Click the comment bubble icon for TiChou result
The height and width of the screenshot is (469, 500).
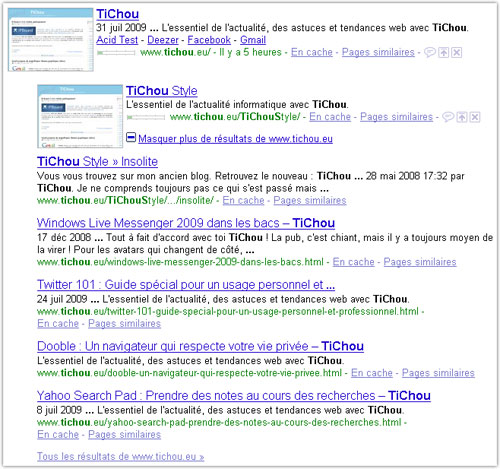429,52
